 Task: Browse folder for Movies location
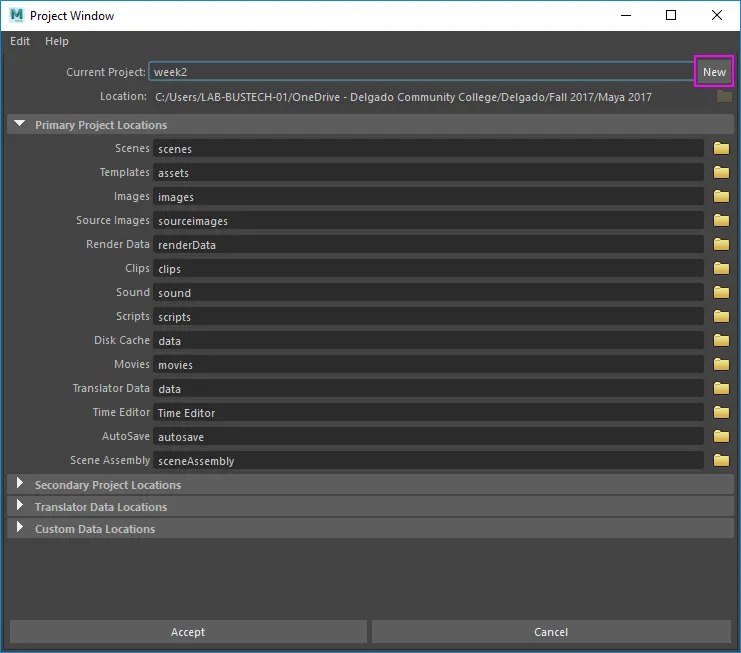click(x=721, y=364)
